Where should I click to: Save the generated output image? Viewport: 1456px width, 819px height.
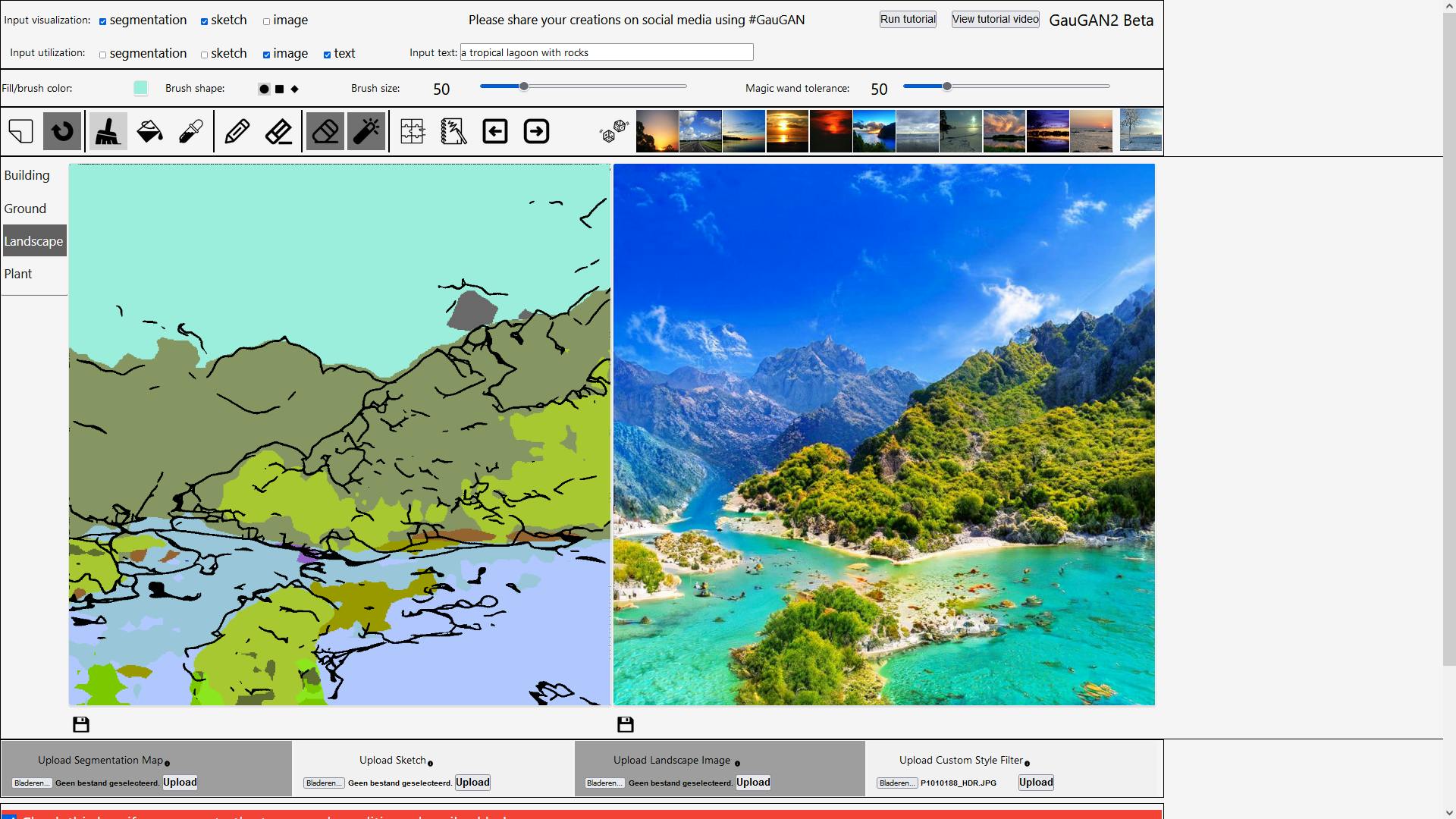625,725
